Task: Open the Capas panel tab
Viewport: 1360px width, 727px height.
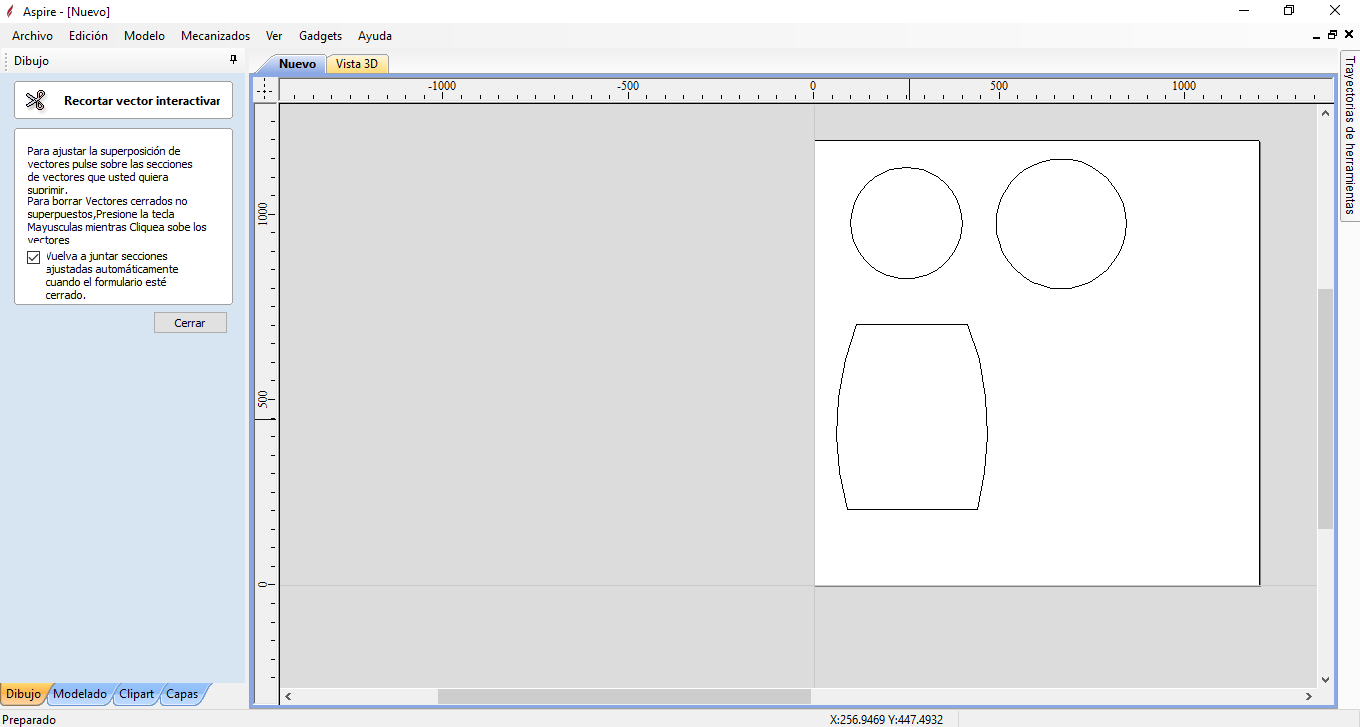Action: tap(182, 694)
